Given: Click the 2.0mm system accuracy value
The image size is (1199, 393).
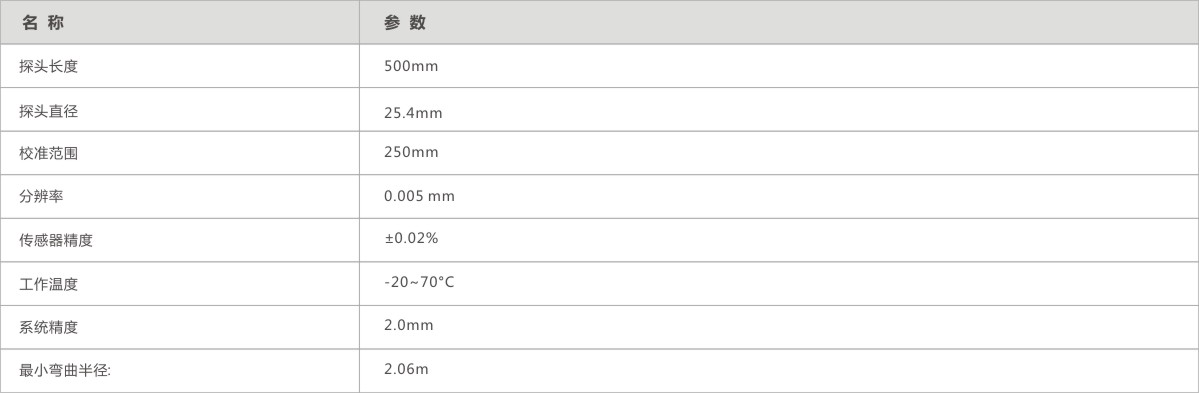Looking at the screenshot, I should click(409, 326).
